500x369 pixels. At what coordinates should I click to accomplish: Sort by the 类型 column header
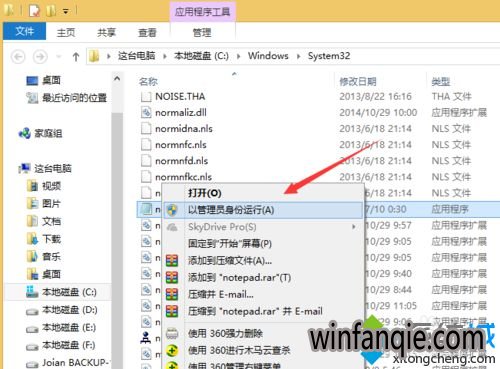click(441, 81)
